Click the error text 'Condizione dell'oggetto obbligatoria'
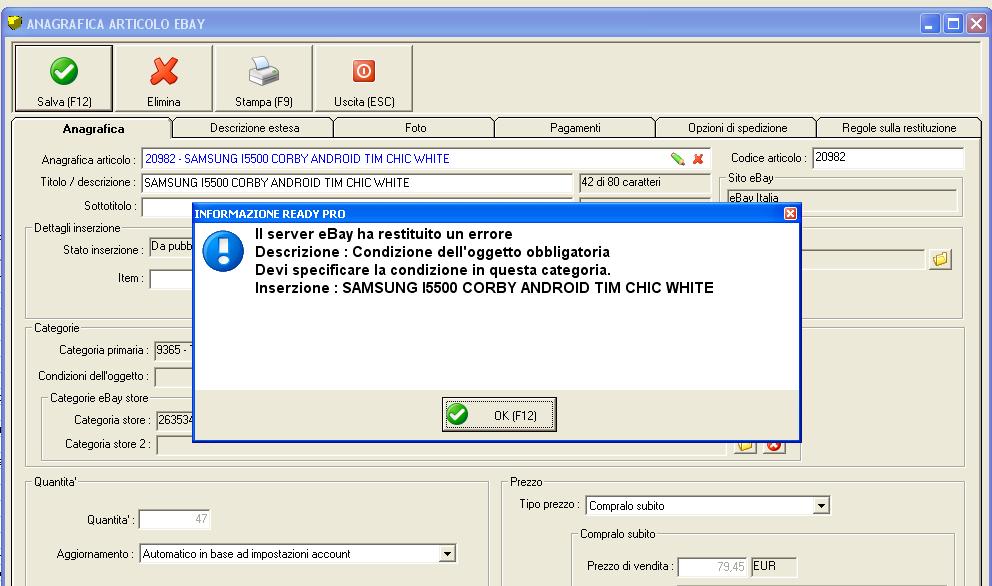Screen dimensions: 992x586 click(x=481, y=252)
